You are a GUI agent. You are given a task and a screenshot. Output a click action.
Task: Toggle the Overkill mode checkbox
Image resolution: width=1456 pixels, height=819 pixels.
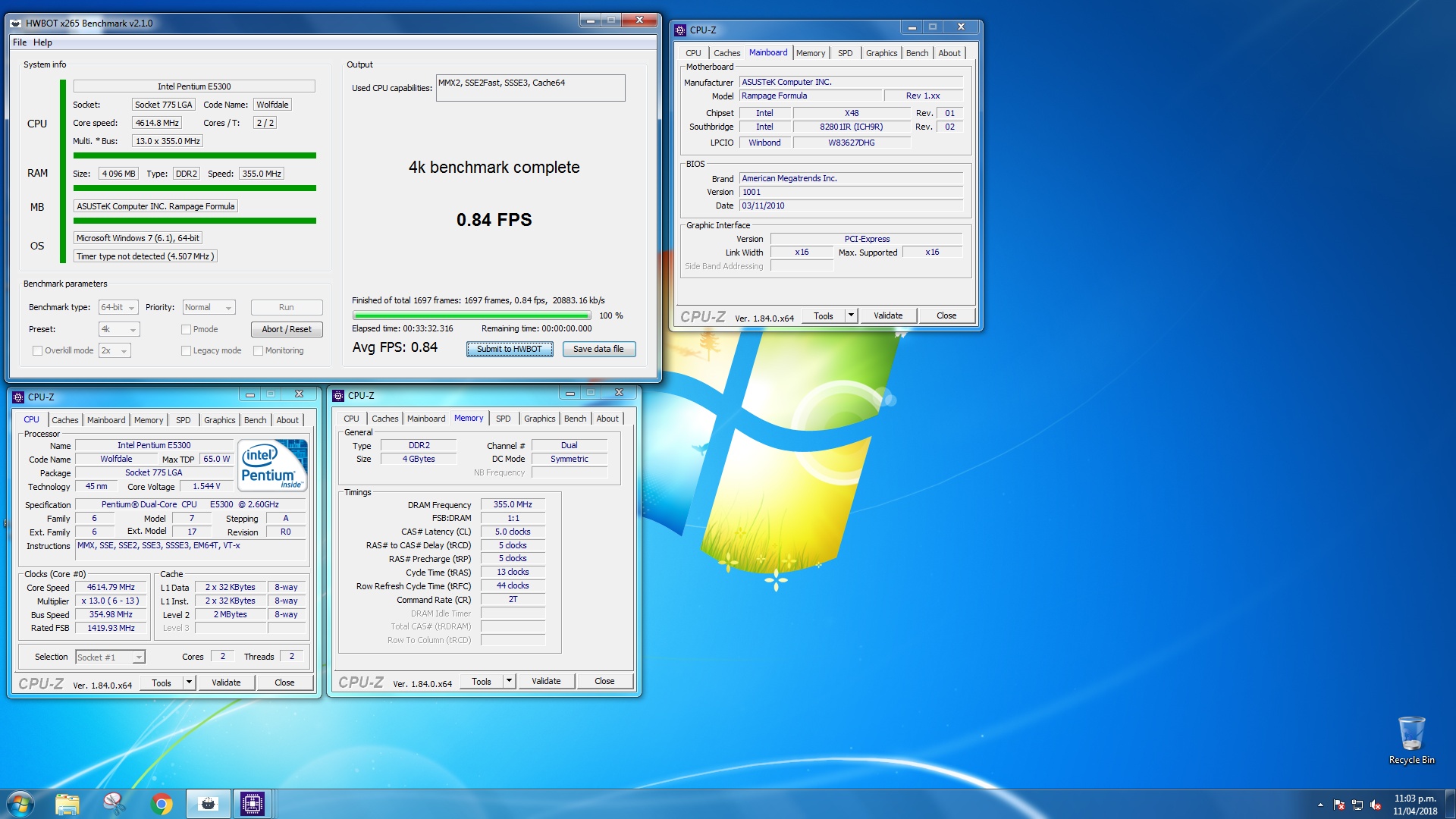pyautogui.click(x=37, y=350)
